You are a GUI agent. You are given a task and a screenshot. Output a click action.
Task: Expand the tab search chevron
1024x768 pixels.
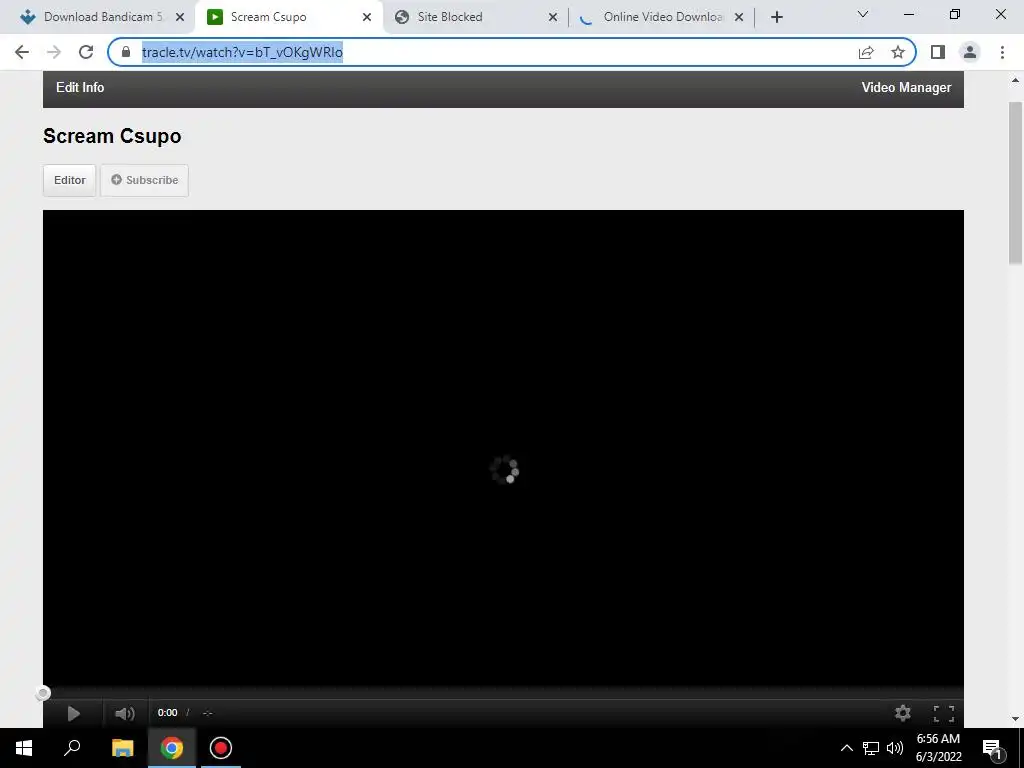tap(863, 14)
